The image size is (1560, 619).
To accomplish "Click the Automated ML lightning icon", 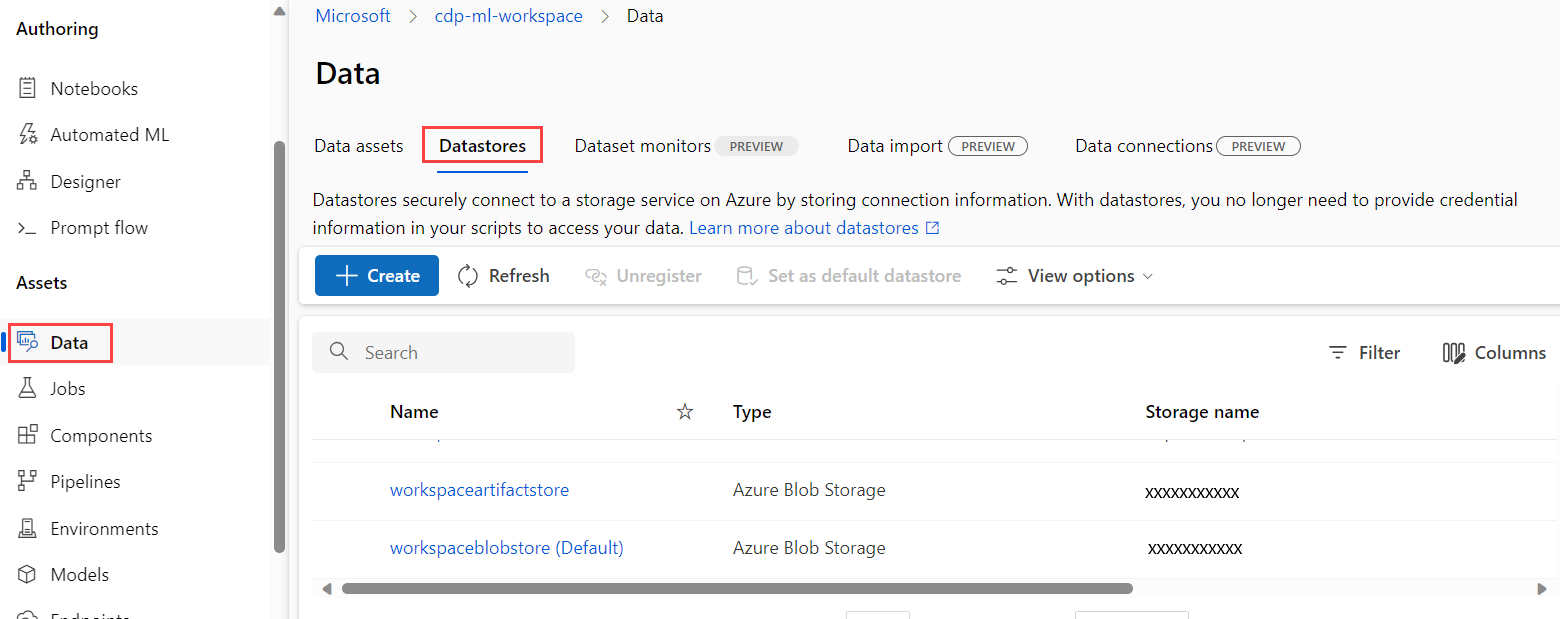I will click(28, 135).
